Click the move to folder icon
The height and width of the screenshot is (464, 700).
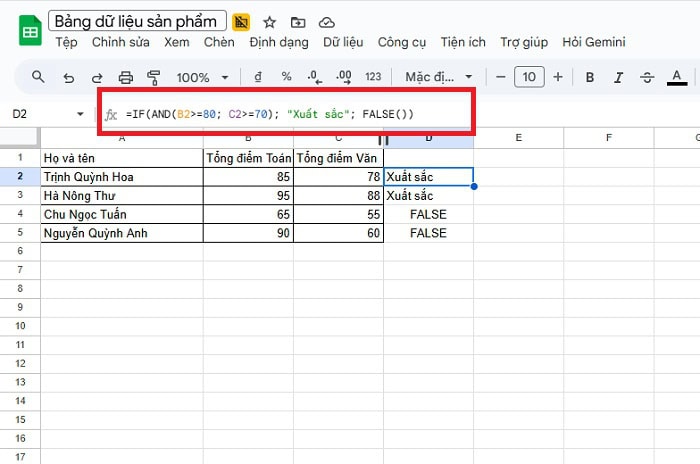[298, 22]
